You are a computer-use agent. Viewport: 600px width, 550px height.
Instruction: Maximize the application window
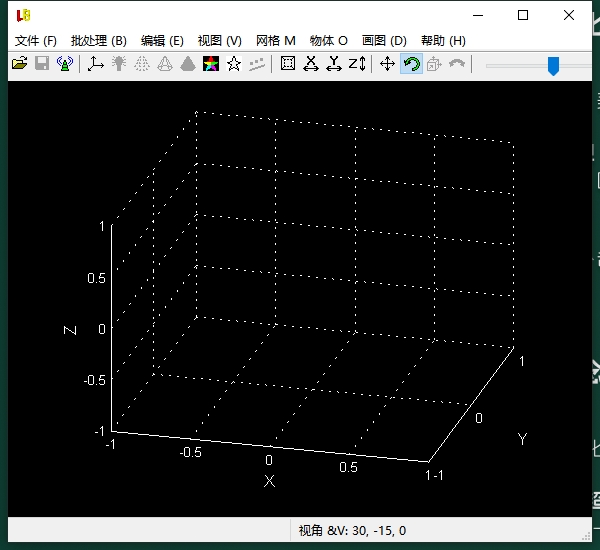click(523, 15)
